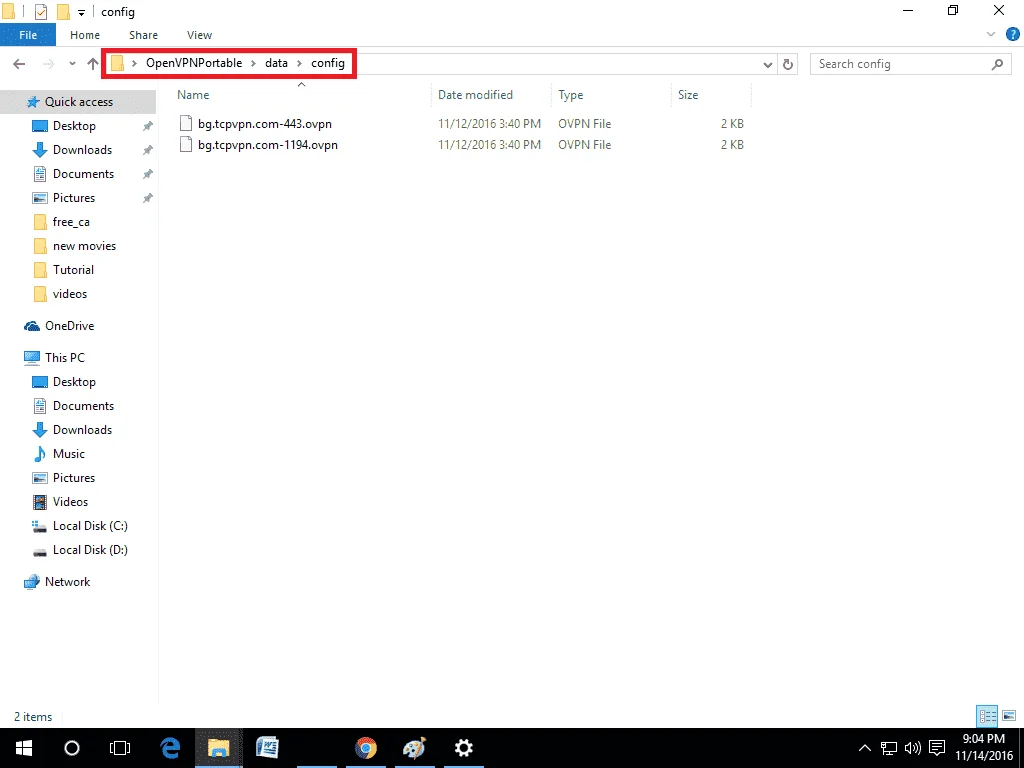Open the Quick Access Toolbar customize dropdown

pyautogui.click(x=82, y=12)
